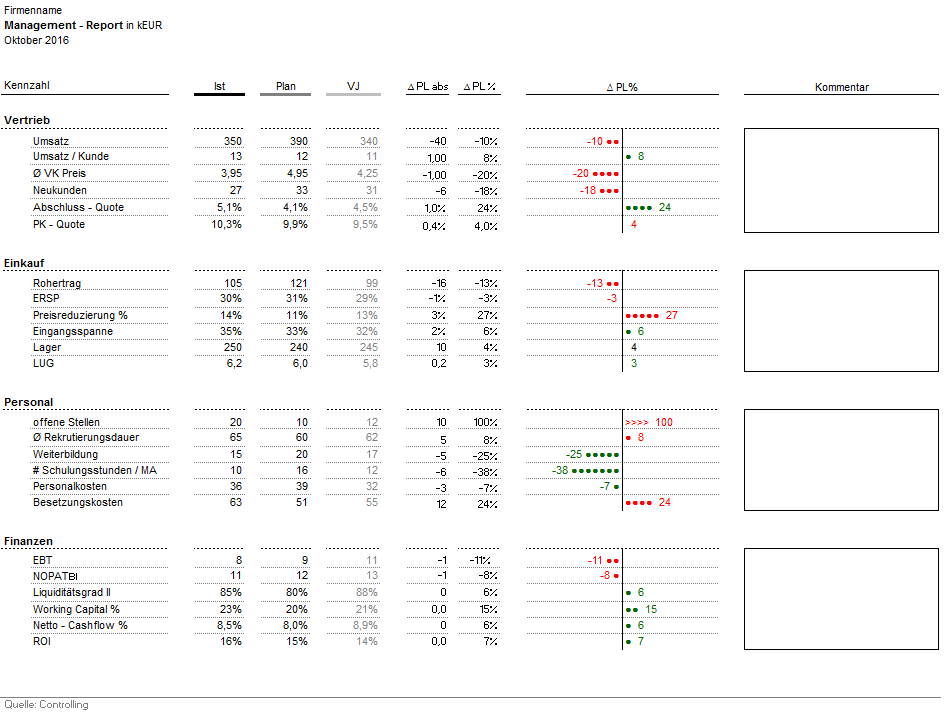Select the Umsatz Ist value 350
This screenshot has width=944, height=717.
tap(232, 141)
